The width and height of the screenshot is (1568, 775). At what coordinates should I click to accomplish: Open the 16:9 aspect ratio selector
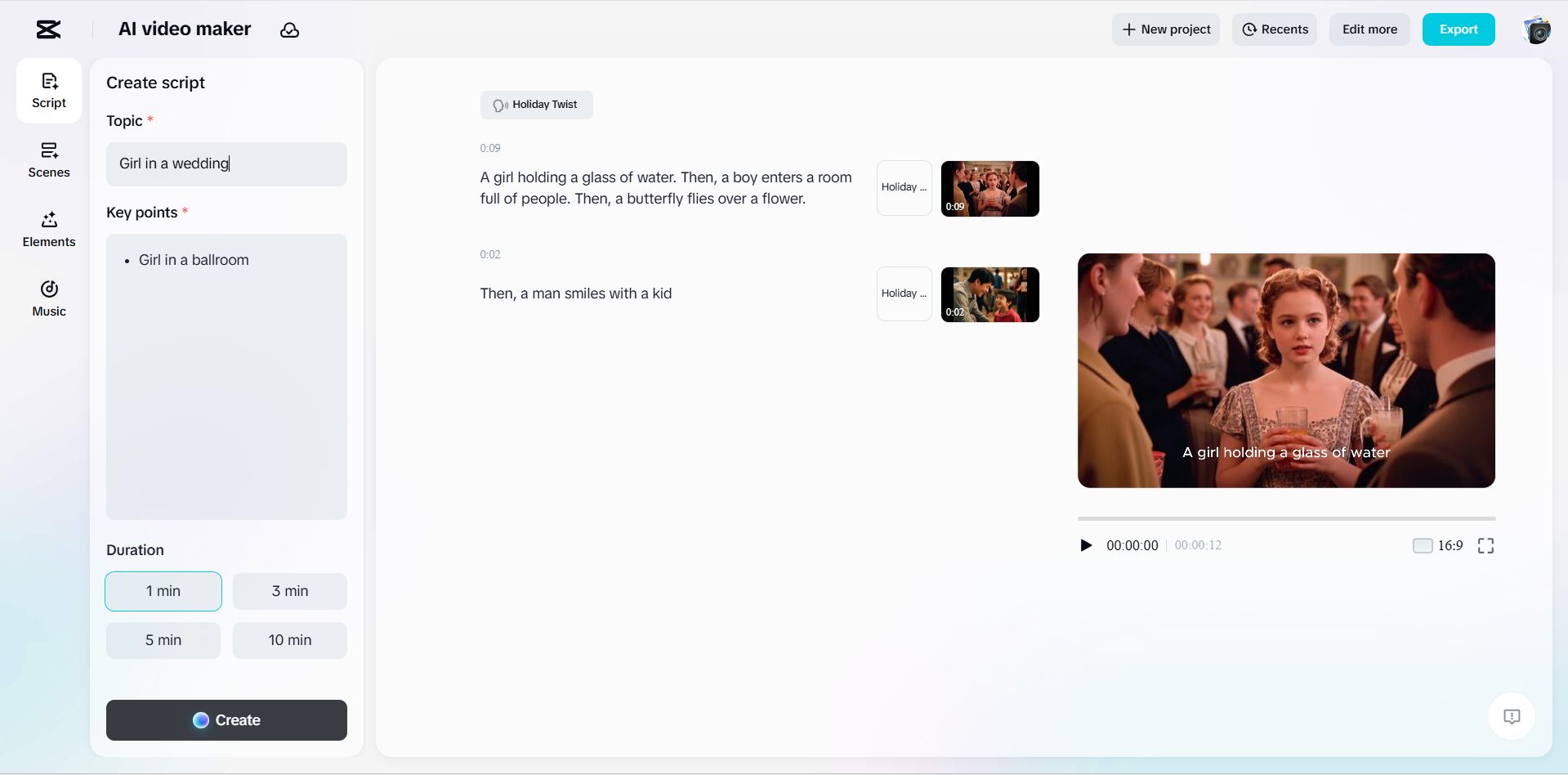(x=1450, y=545)
